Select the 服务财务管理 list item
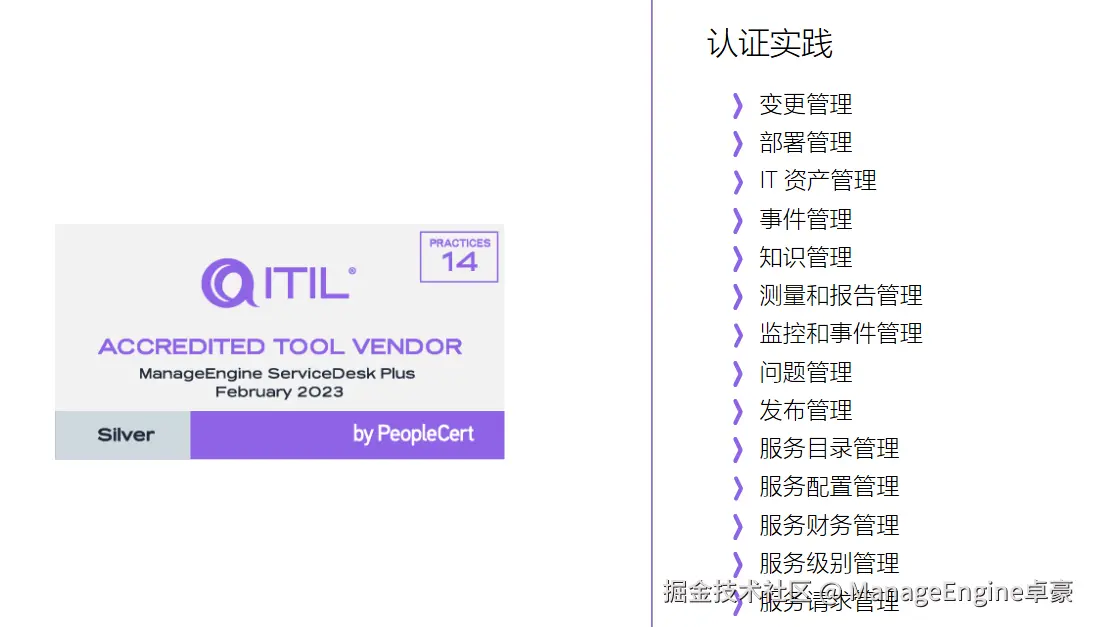Image resolution: width=1093 pixels, height=627 pixels. (830, 525)
